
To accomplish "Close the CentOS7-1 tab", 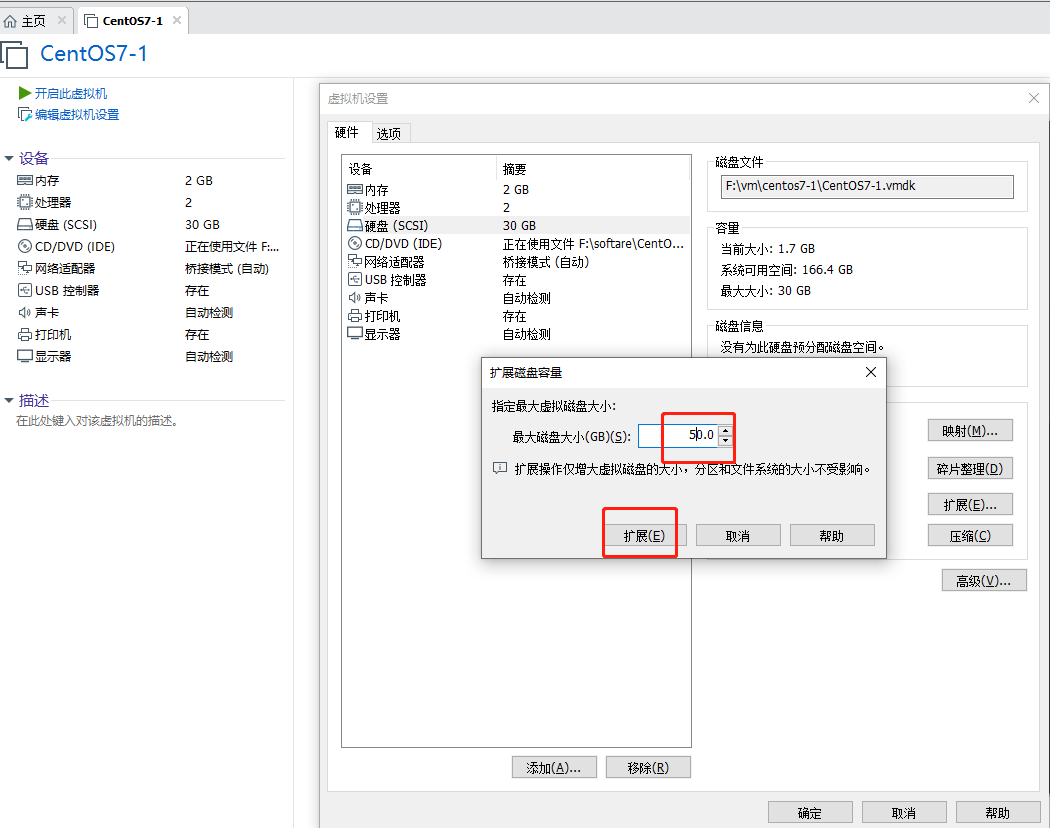I will point(177,20).
